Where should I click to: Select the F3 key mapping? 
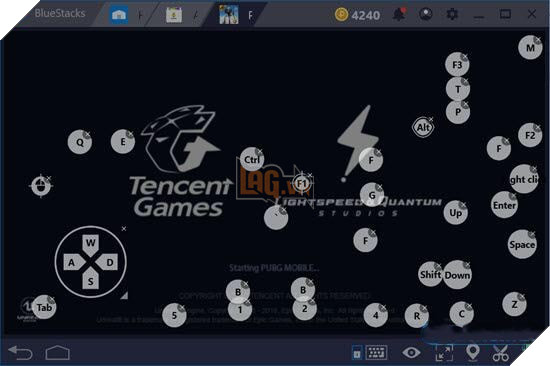click(x=457, y=65)
